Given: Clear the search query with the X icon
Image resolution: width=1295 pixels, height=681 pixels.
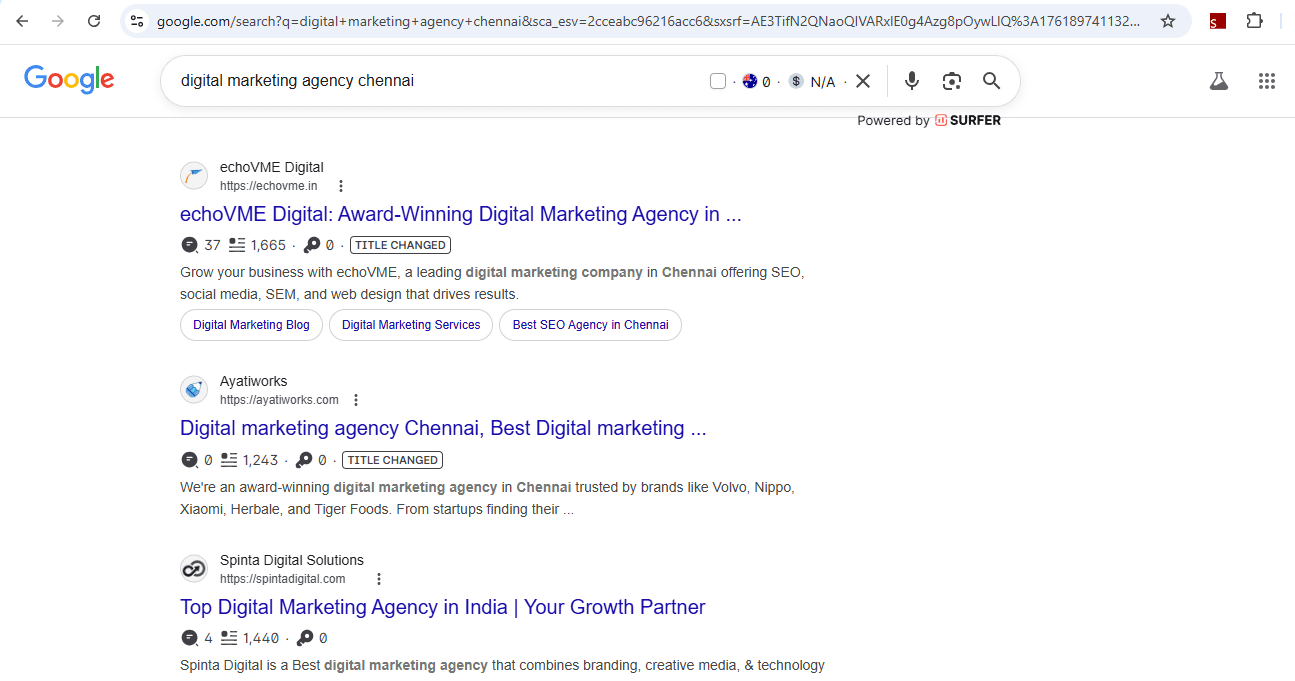Looking at the screenshot, I should pyautogui.click(x=863, y=81).
